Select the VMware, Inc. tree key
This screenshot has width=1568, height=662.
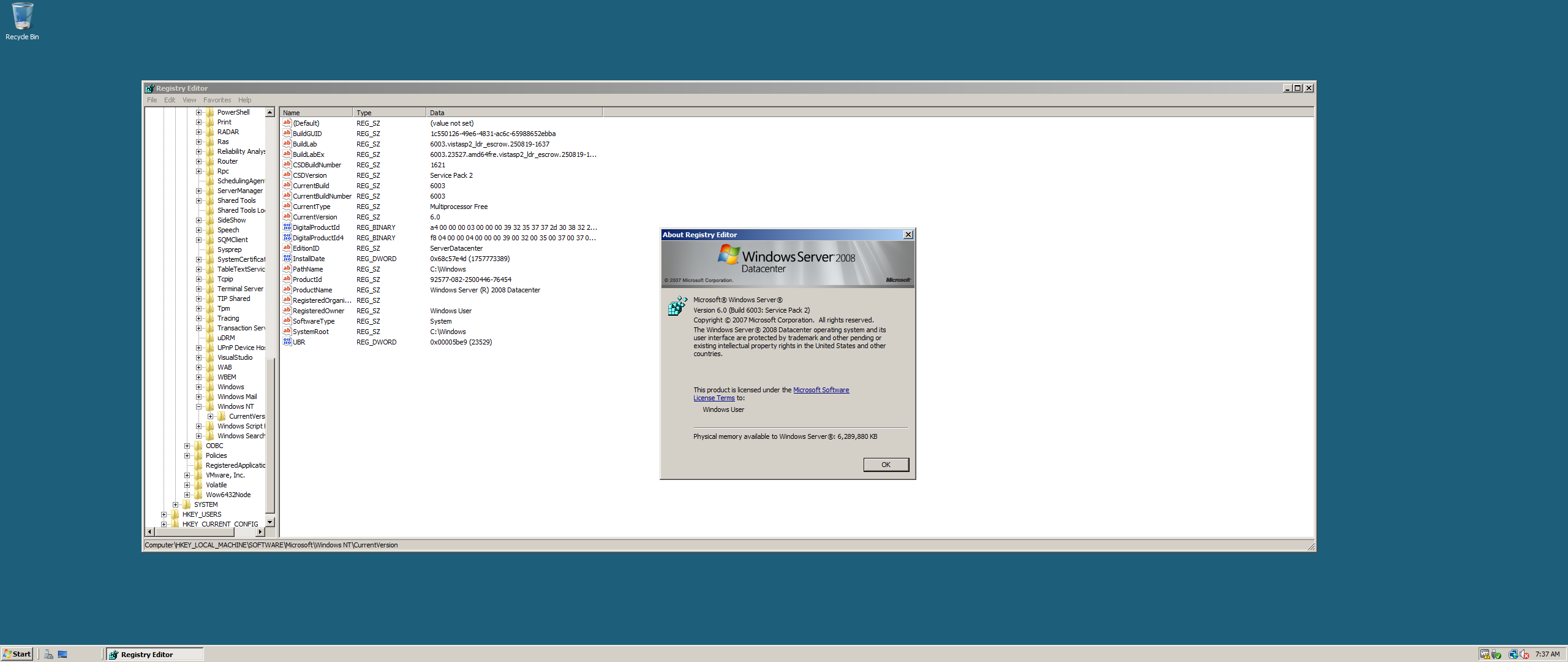[225, 475]
